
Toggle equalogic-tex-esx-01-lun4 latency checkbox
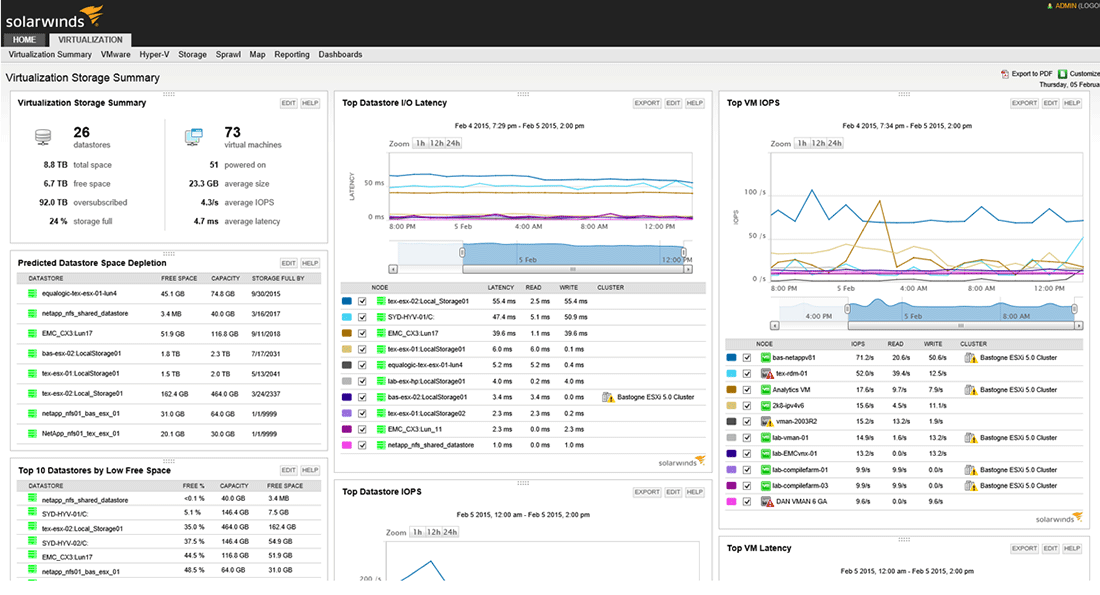tap(362, 365)
